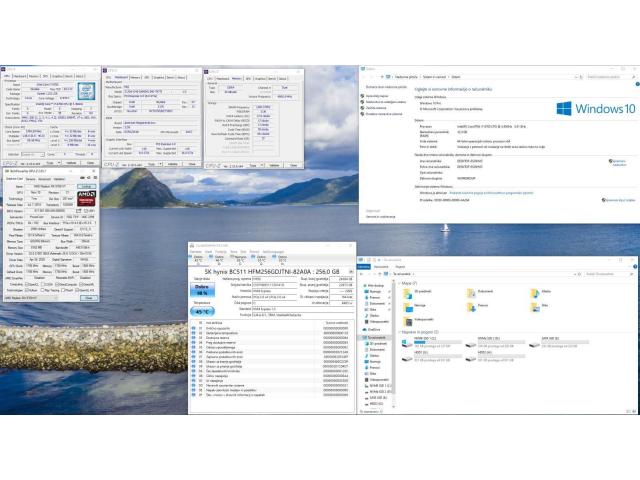Toggle the Vulkan checkbox in GPU-Z

click(27, 290)
